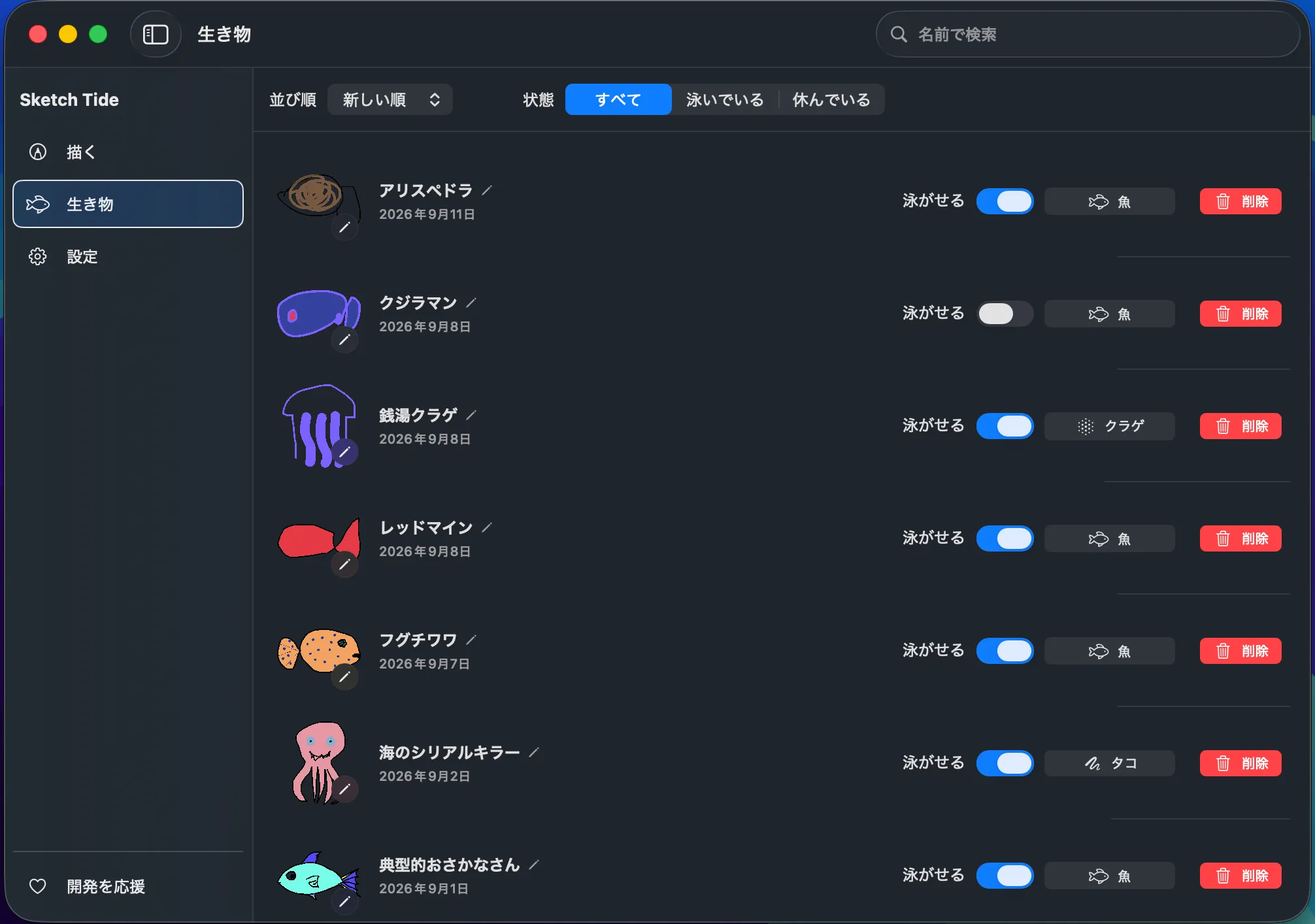The height and width of the screenshot is (924, 1315).
Task: Select the すべて status filter
Action: (x=618, y=100)
